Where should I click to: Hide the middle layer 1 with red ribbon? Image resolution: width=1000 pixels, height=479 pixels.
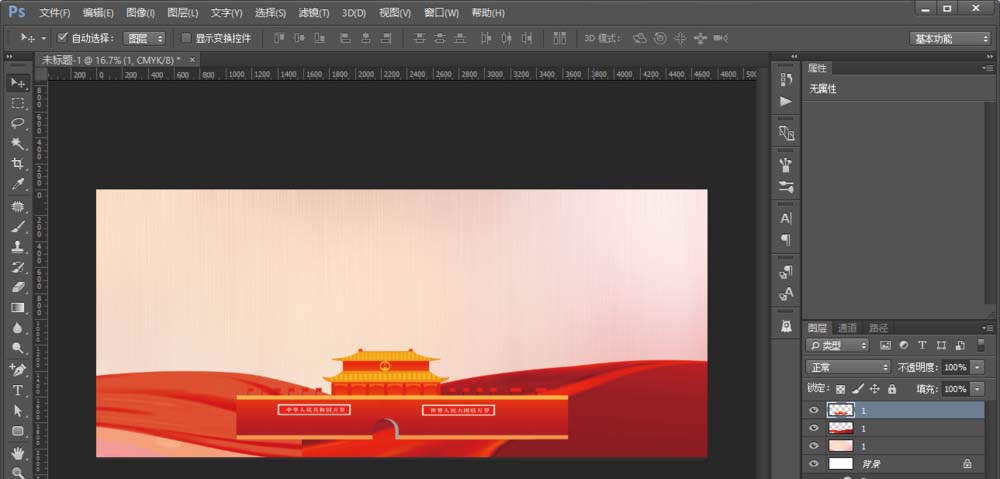pyautogui.click(x=813, y=428)
